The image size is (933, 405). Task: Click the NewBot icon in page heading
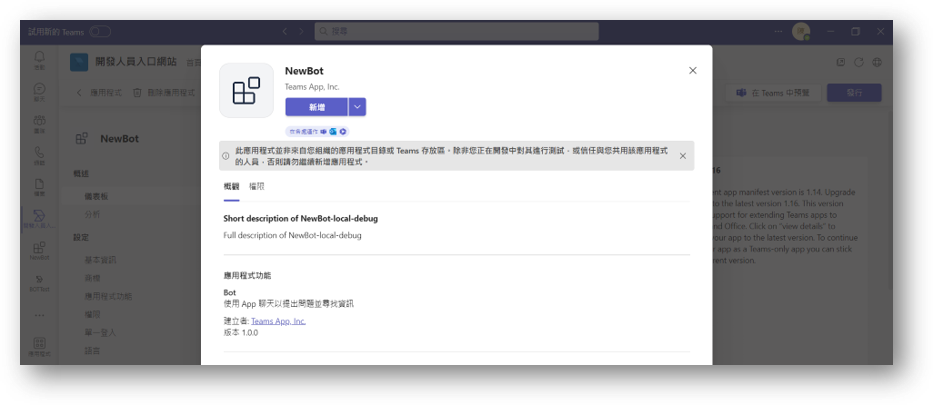click(x=82, y=139)
